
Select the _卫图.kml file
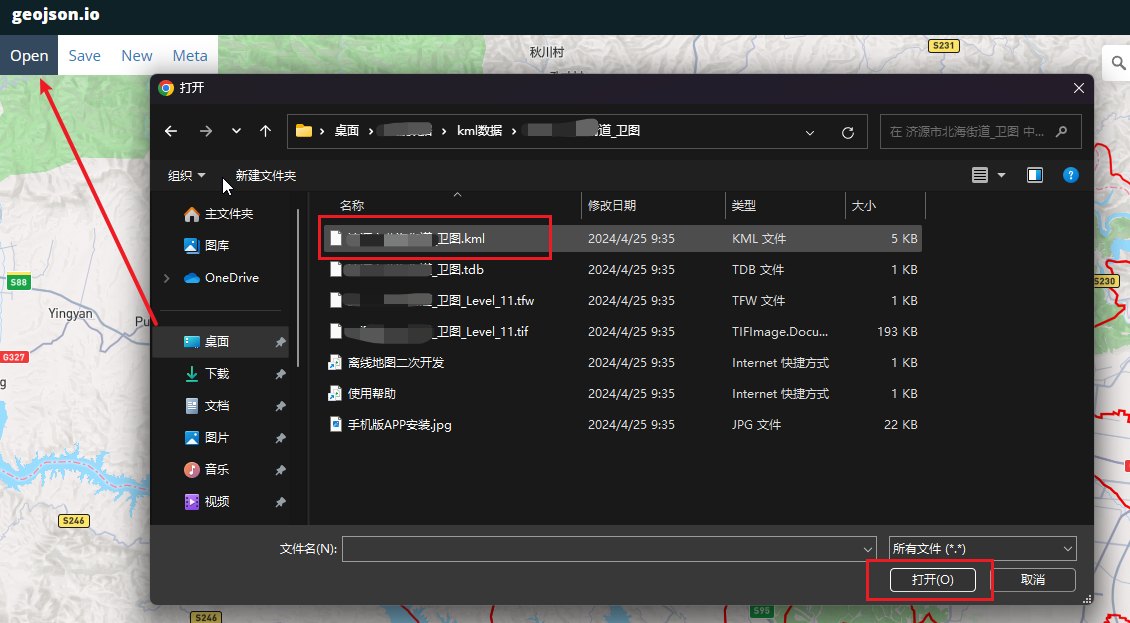pyautogui.click(x=623, y=239)
